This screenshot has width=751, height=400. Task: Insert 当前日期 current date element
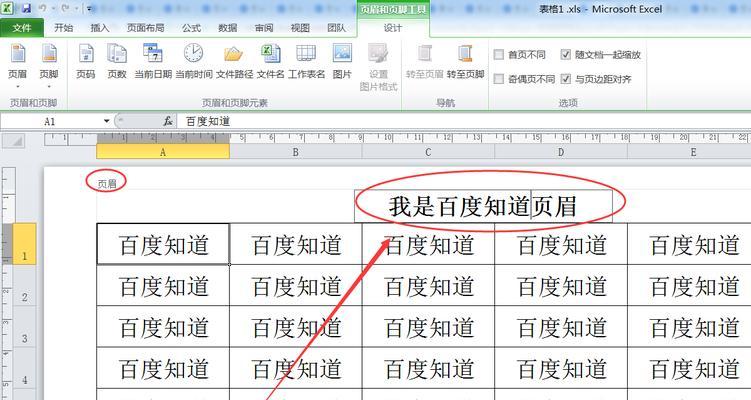(153, 61)
